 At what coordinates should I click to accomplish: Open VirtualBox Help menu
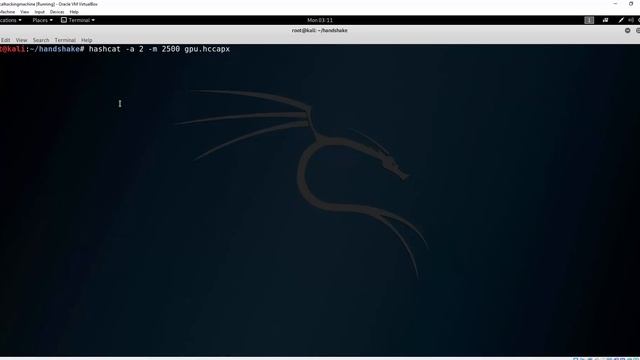tap(74, 12)
